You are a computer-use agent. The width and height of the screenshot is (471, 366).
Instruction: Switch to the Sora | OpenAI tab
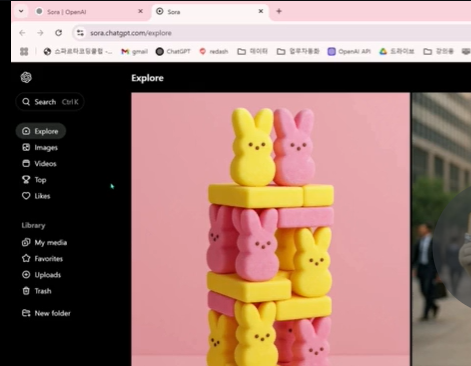(89, 12)
